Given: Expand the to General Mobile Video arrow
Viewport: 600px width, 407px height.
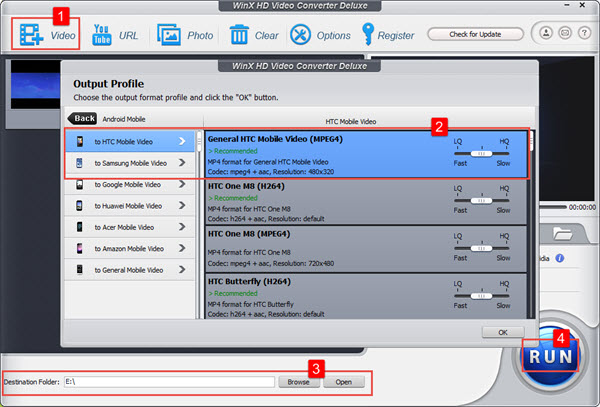Looking at the screenshot, I should pos(182,270).
